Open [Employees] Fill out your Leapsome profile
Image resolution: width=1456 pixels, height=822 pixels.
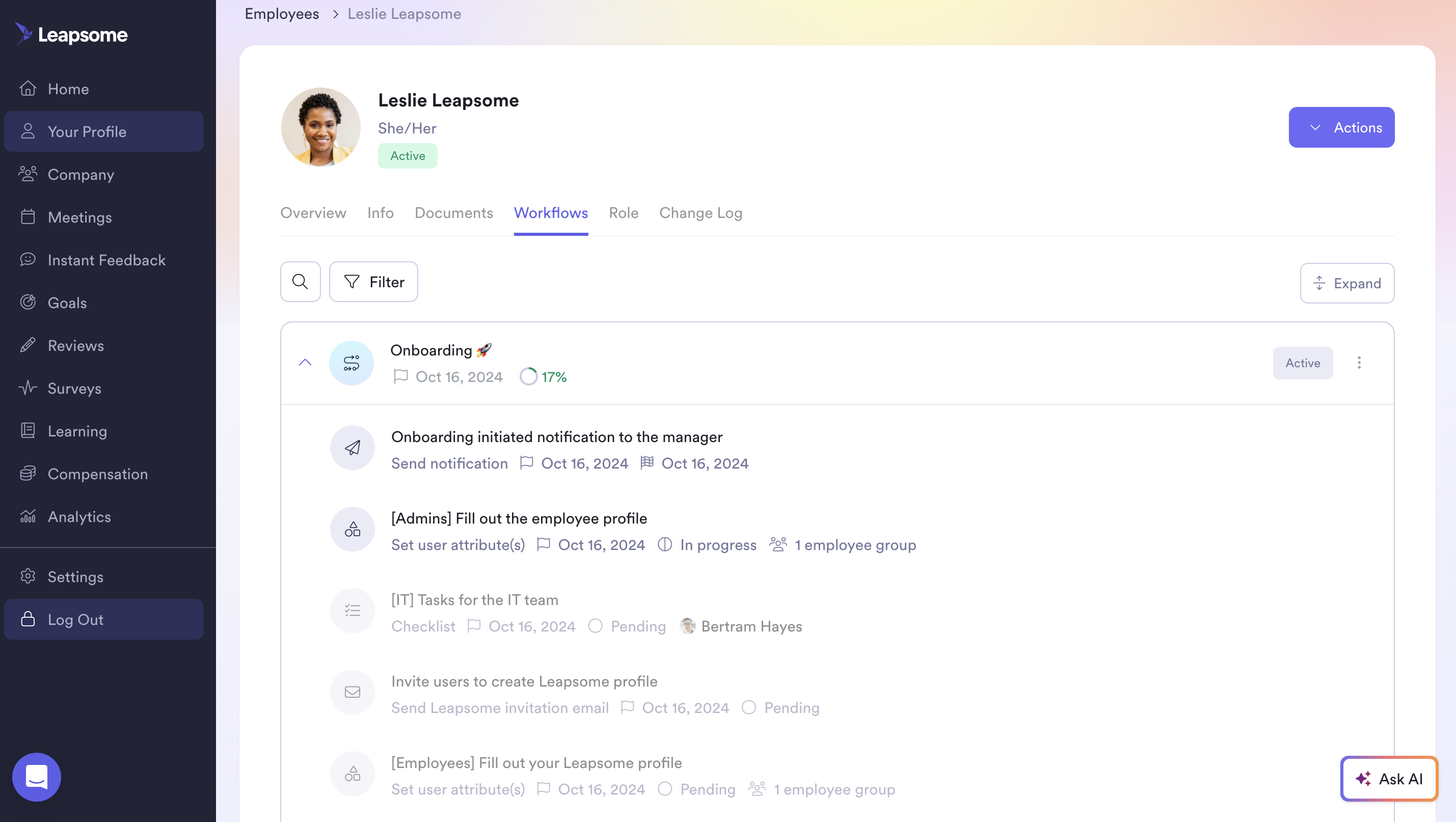[536, 763]
